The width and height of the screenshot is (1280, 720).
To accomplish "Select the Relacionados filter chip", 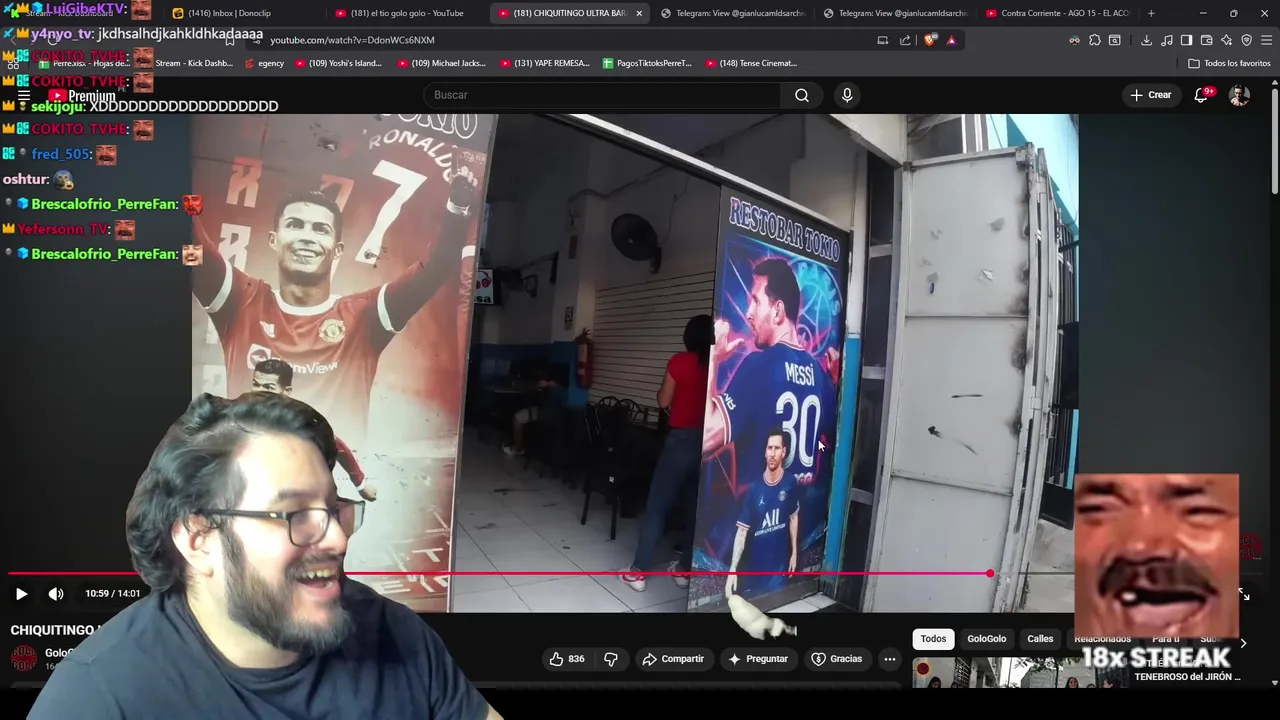I will (1102, 639).
